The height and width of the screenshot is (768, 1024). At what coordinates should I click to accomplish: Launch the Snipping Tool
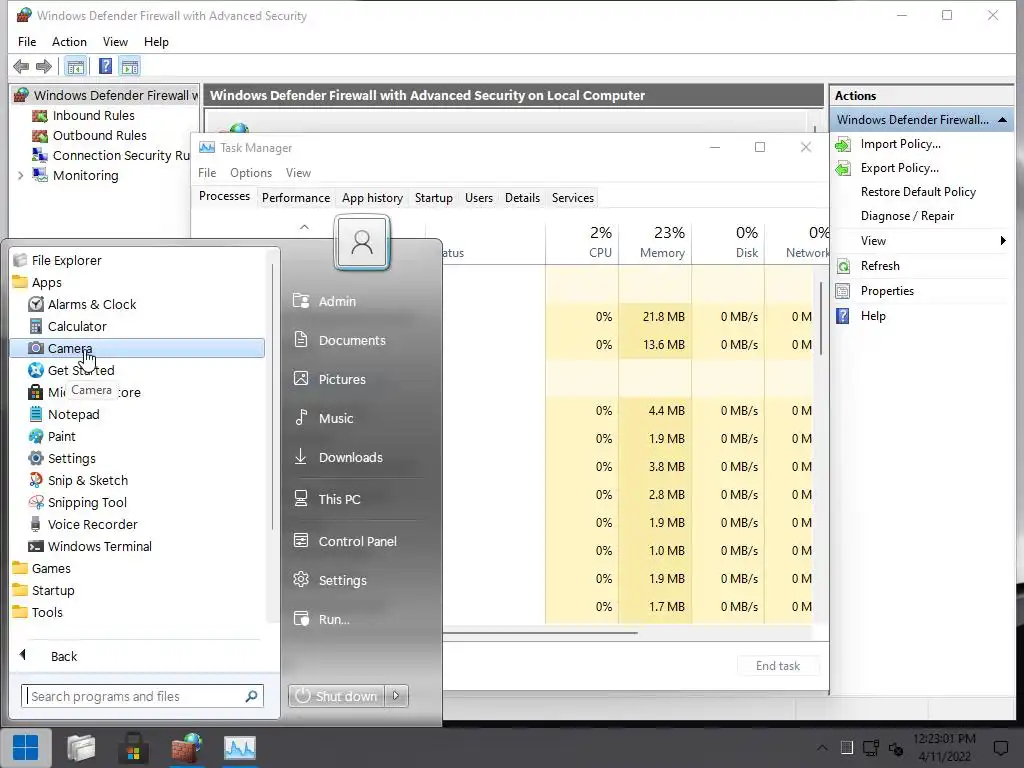(x=87, y=503)
